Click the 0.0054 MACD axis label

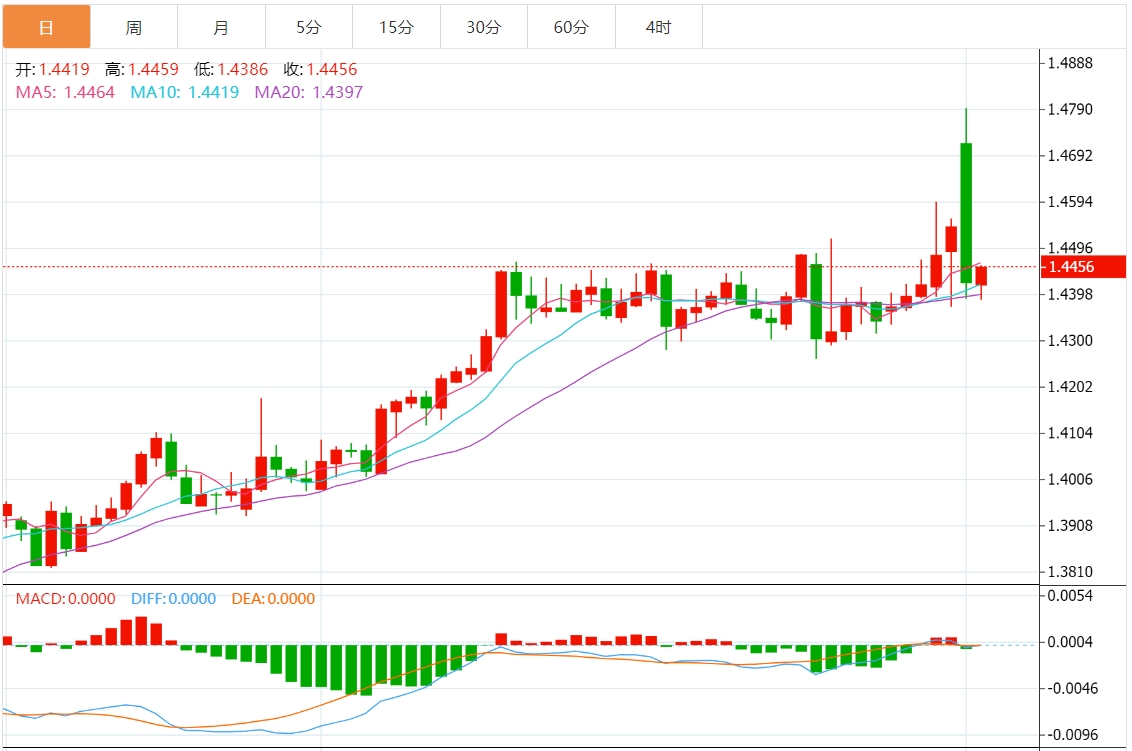1070,596
